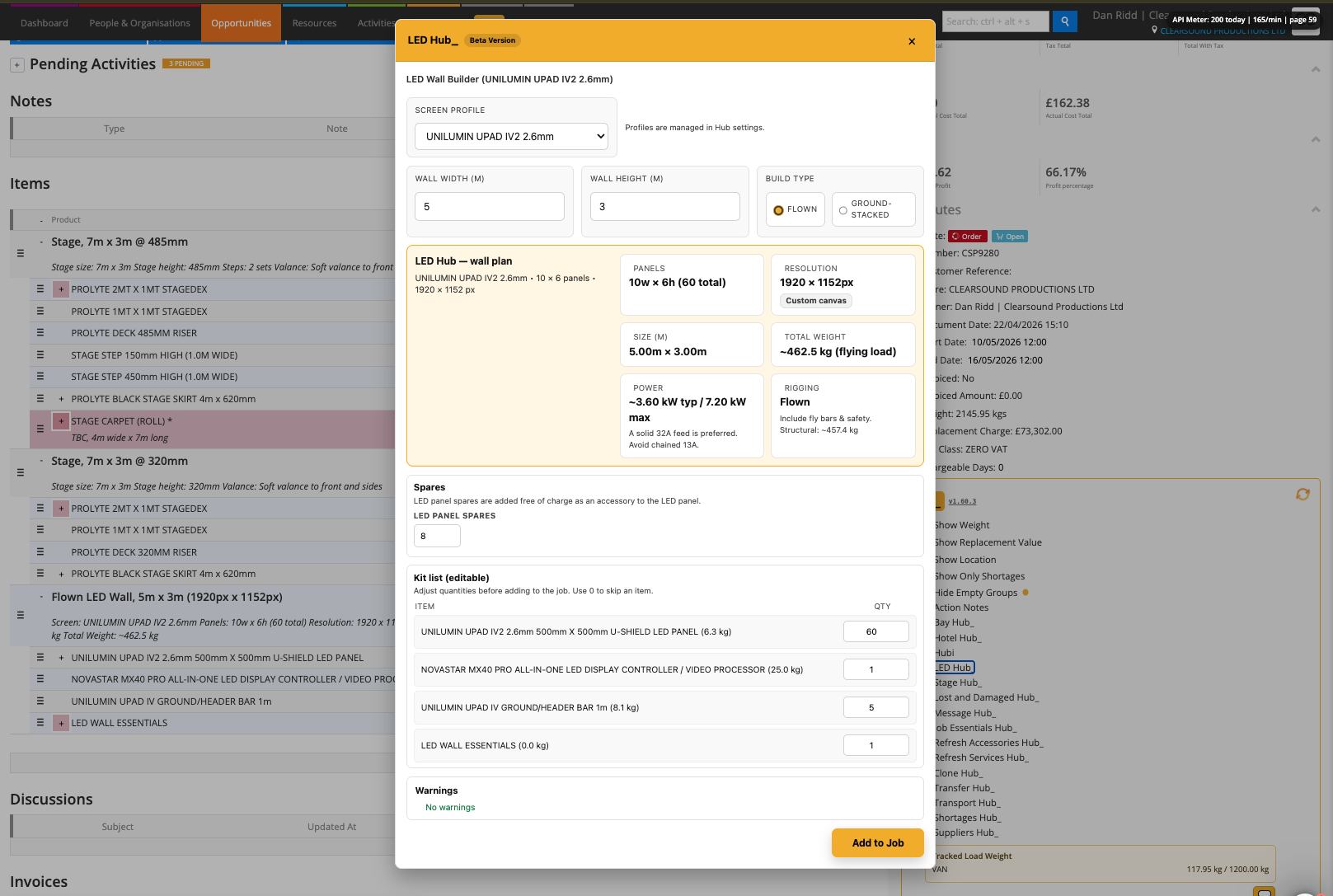Click quantity field for GROUND/HEADER BAR 1m
The image size is (1333, 896).
click(x=875, y=707)
